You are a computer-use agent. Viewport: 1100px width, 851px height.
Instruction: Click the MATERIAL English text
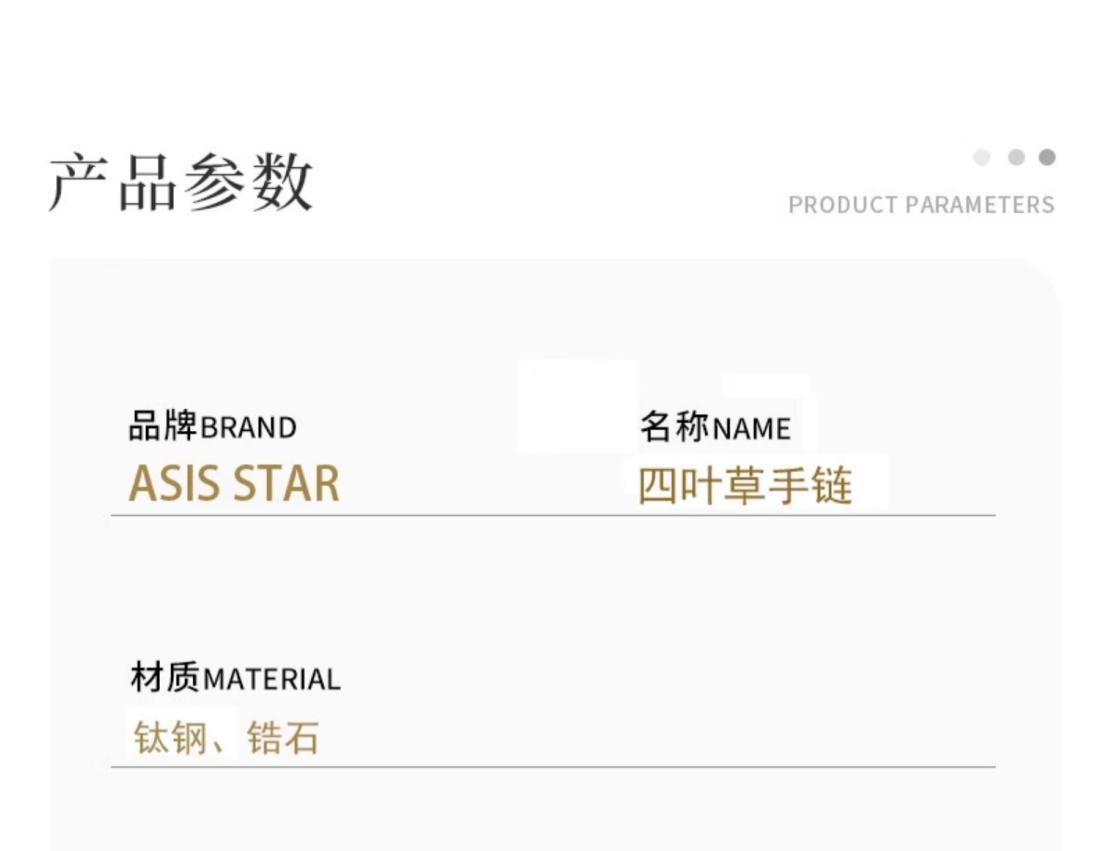tap(272, 680)
